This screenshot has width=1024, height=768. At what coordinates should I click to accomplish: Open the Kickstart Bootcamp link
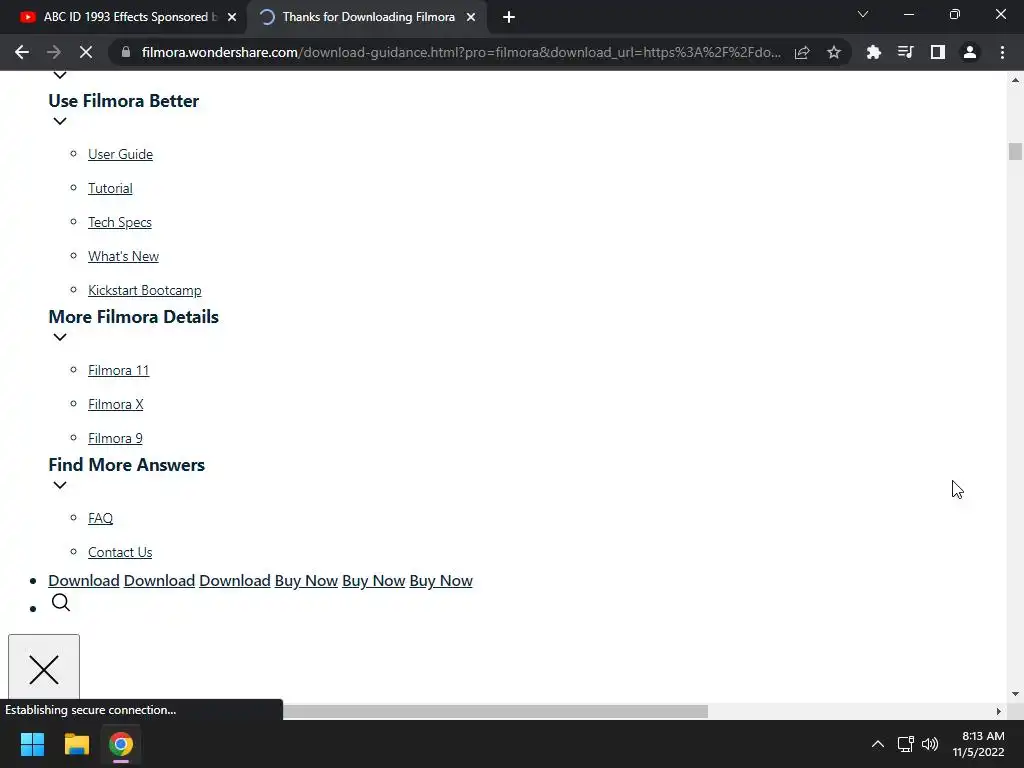[144, 290]
